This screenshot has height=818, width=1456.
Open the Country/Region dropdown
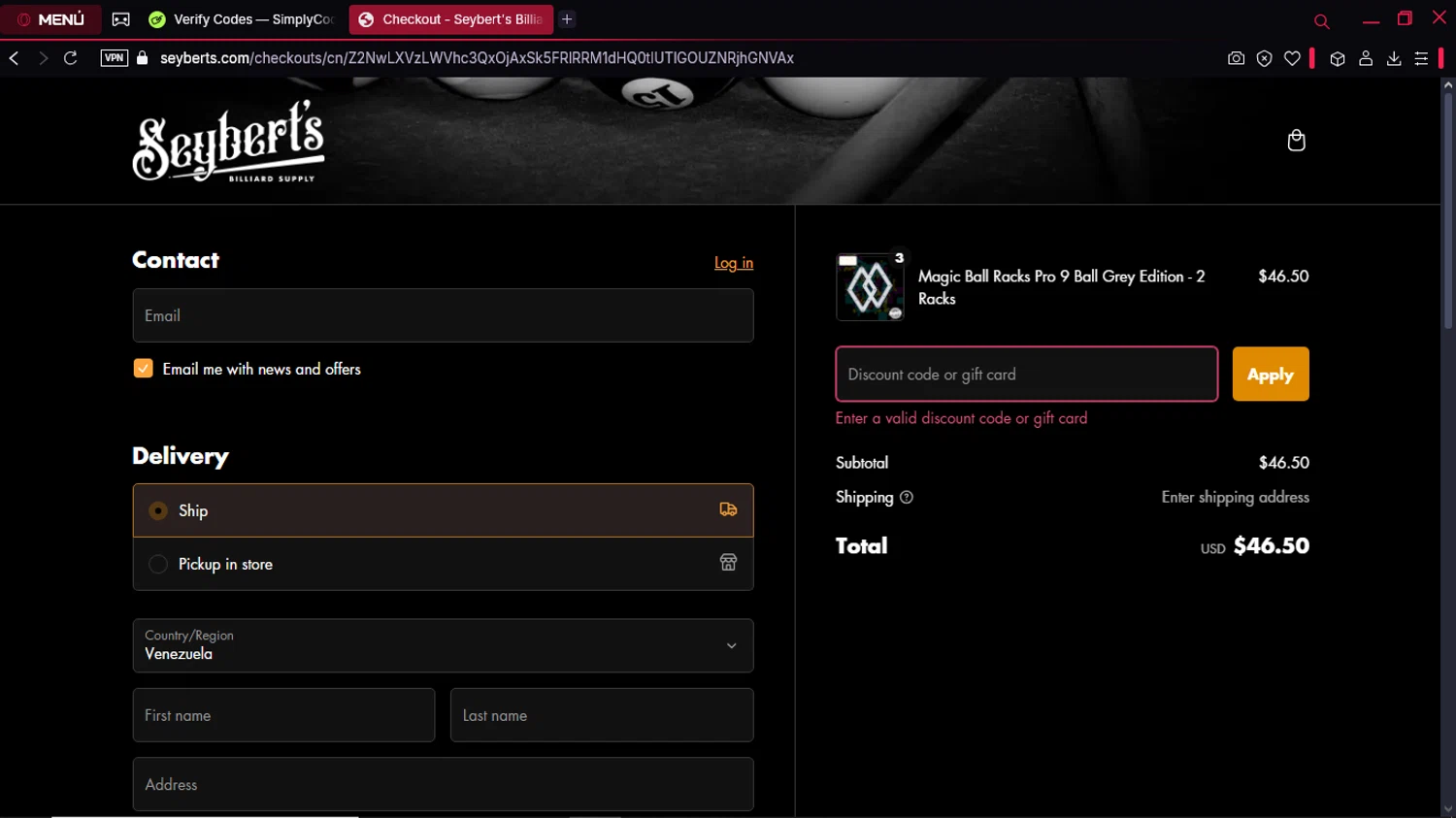tap(443, 645)
